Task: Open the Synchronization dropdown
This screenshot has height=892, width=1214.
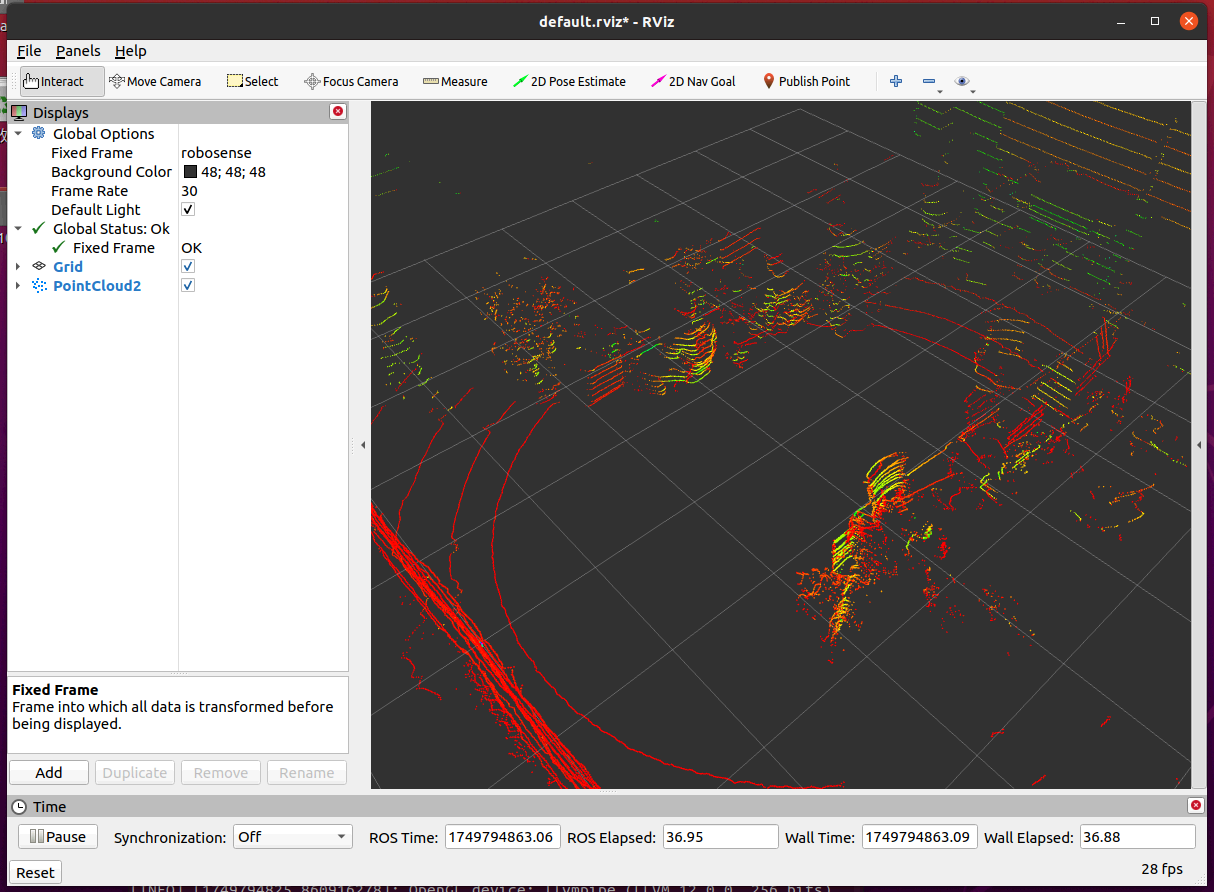Action: pos(293,837)
